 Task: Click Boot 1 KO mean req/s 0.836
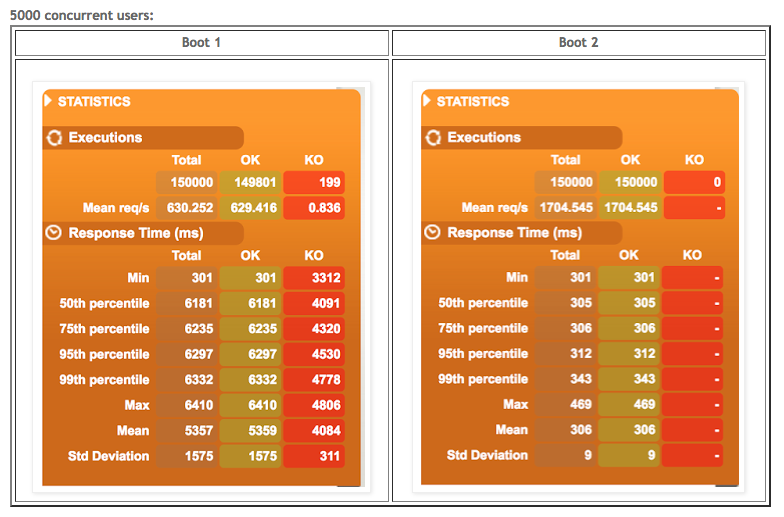tap(314, 208)
